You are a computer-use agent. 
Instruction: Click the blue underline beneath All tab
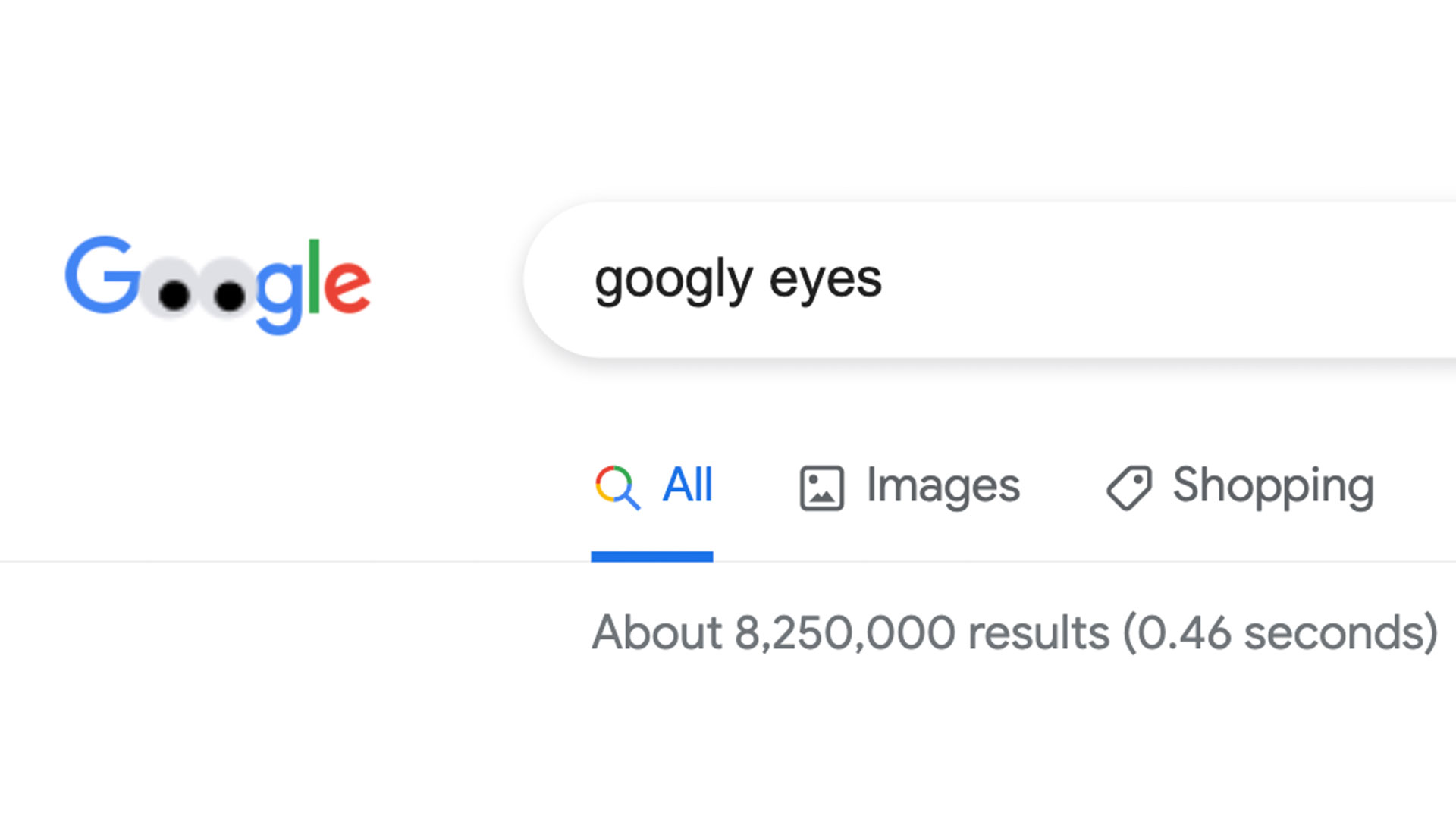pyautogui.click(x=652, y=557)
